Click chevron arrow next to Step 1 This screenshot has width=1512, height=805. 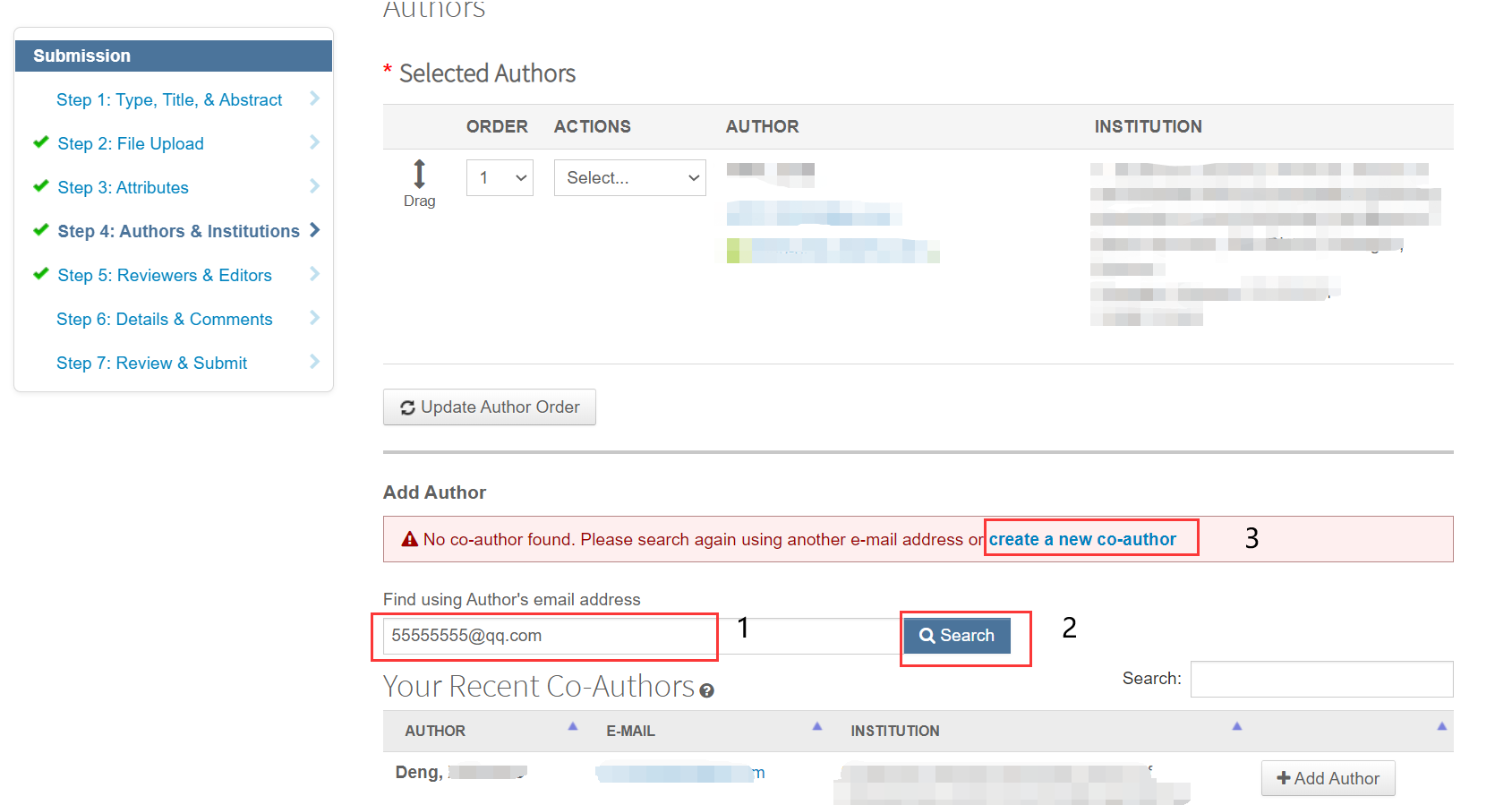point(314,98)
